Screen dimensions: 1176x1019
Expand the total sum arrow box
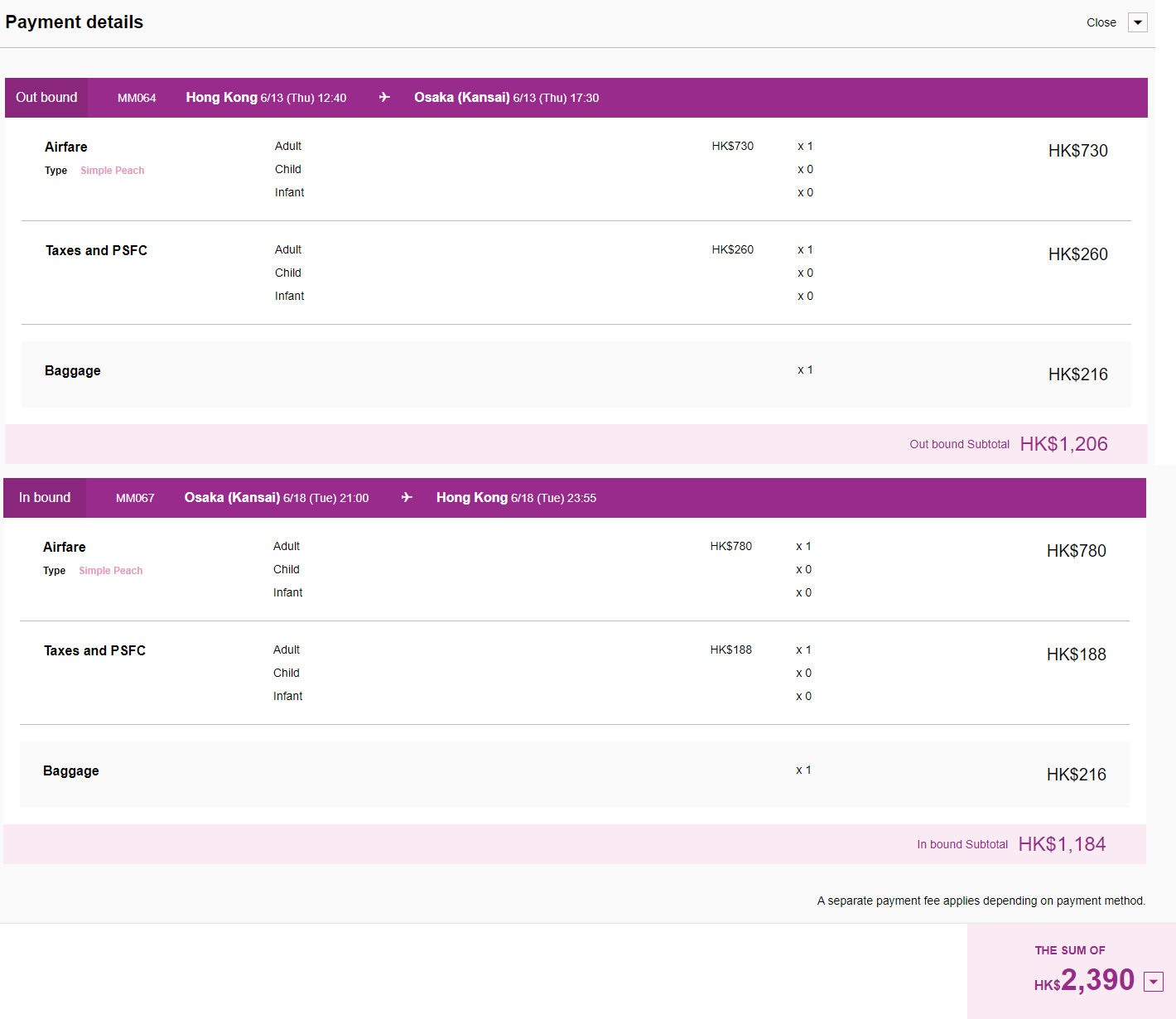pyautogui.click(x=1154, y=982)
